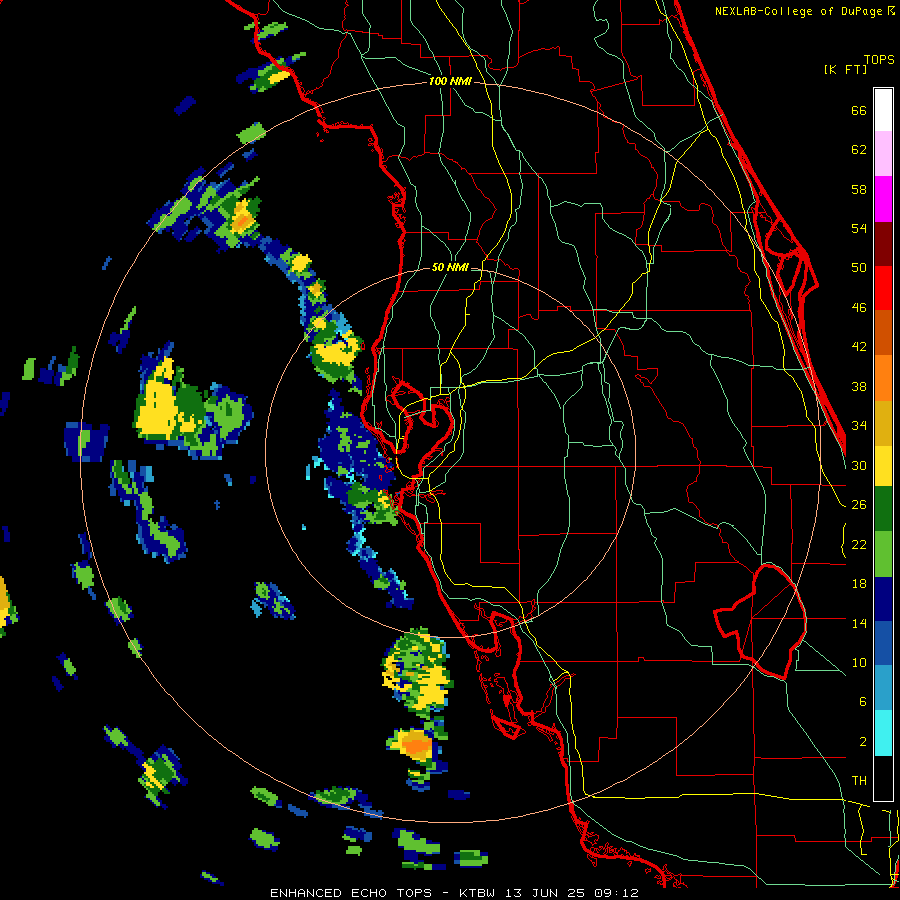Select the 46 value on the legend
900x900 pixels.
(x=859, y=308)
